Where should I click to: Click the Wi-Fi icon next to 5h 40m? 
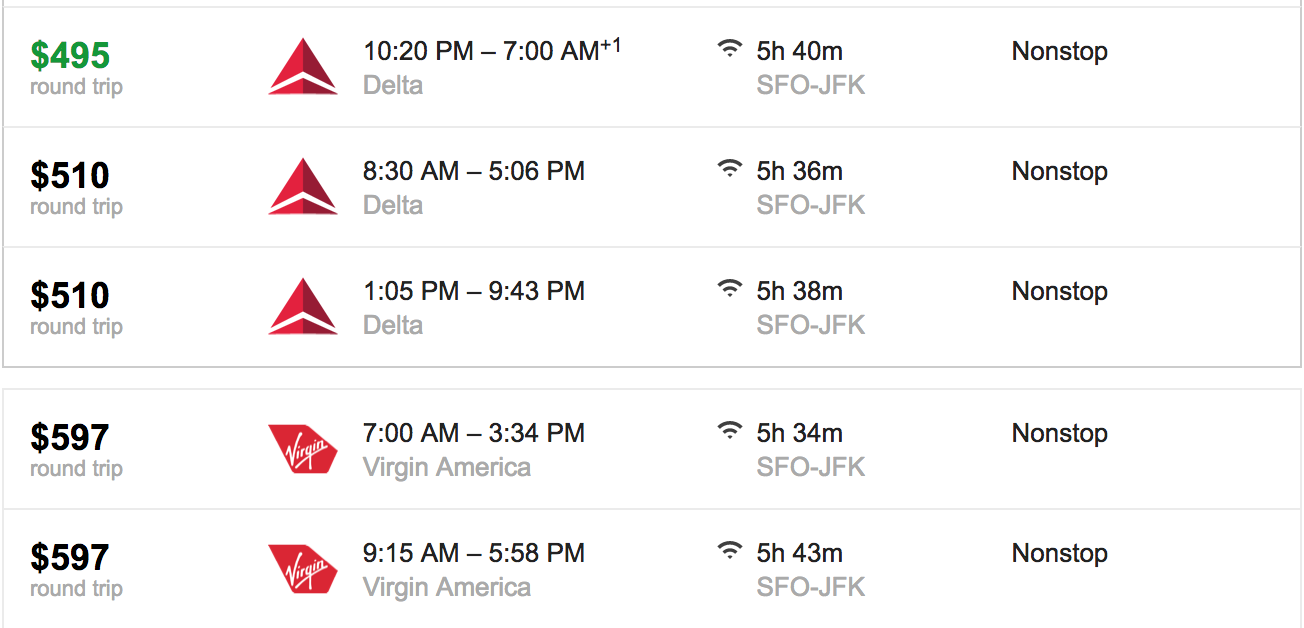pyautogui.click(x=731, y=48)
